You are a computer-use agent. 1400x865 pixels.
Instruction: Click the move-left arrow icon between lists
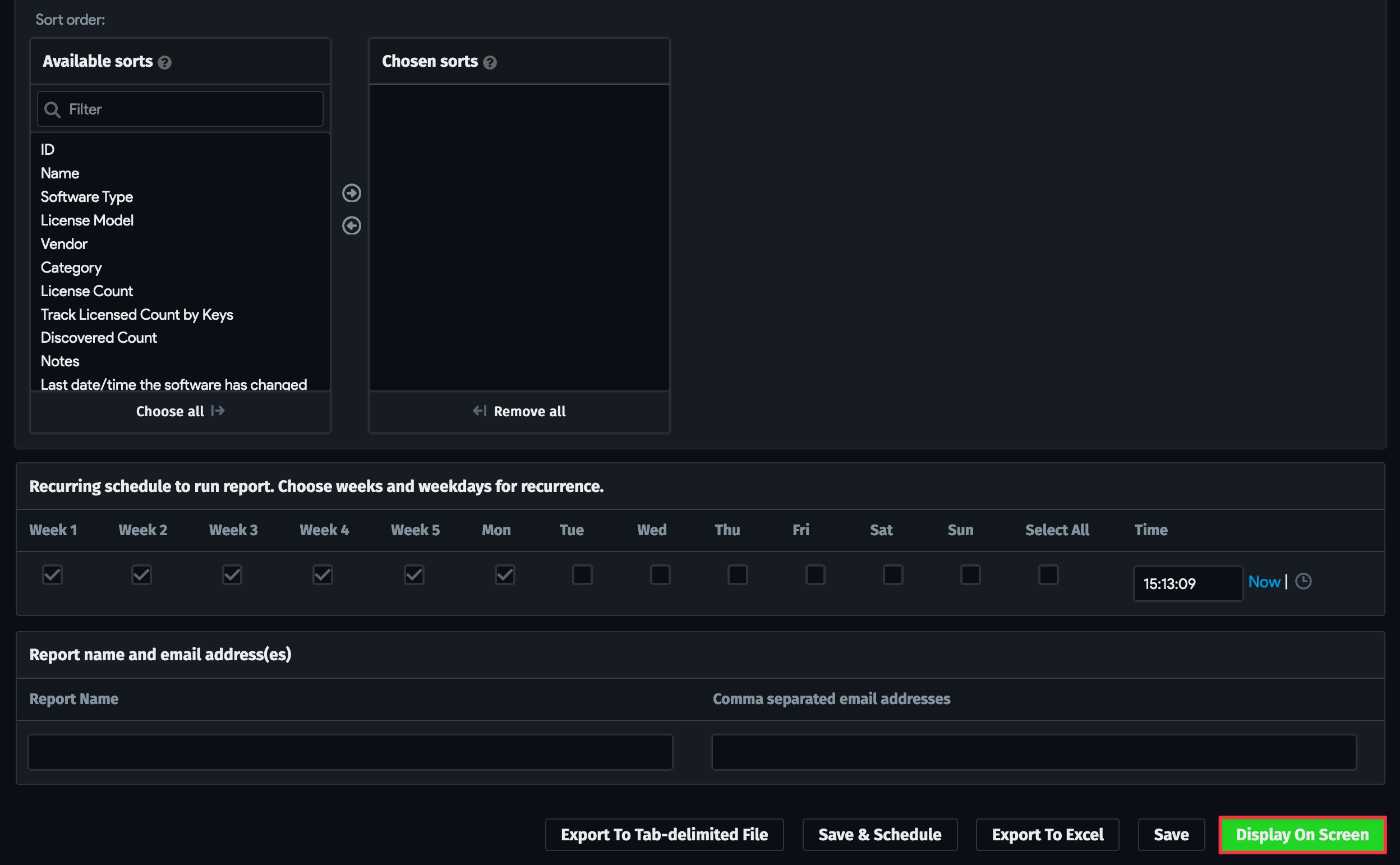click(x=351, y=226)
